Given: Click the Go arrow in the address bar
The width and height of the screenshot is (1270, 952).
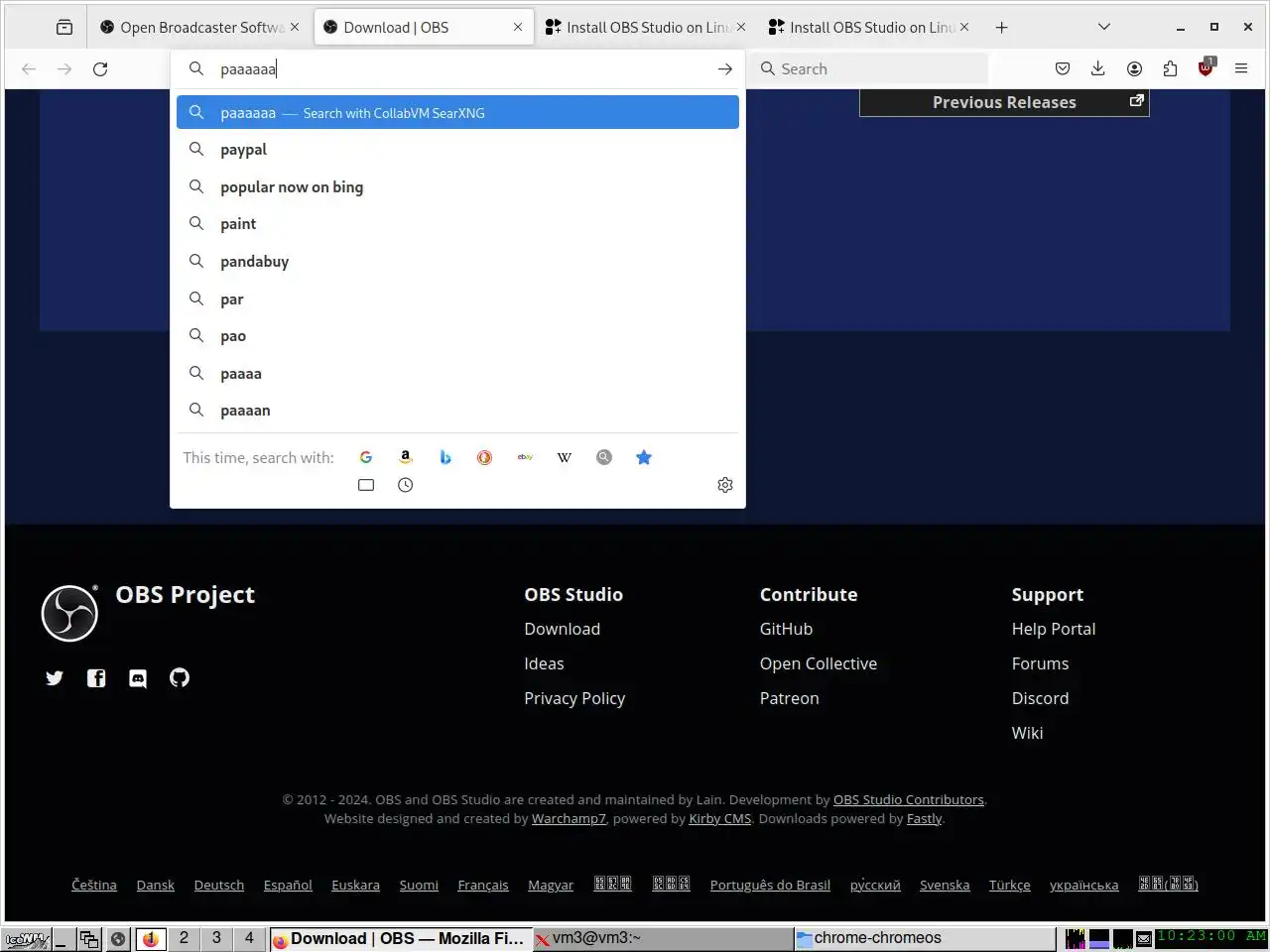Looking at the screenshot, I should tap(725, 68).
